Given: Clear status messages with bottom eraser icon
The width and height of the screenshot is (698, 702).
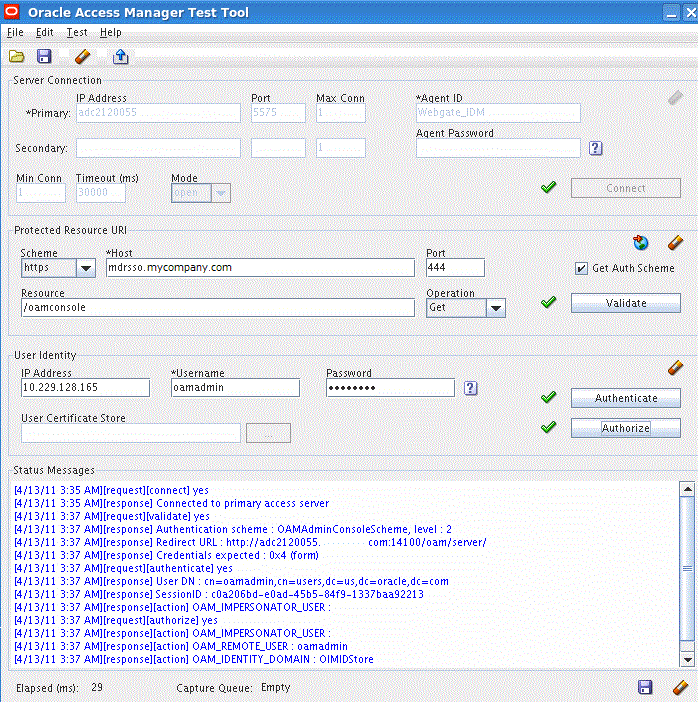Looking at the screenshot, I should click(x=680, y=687).
